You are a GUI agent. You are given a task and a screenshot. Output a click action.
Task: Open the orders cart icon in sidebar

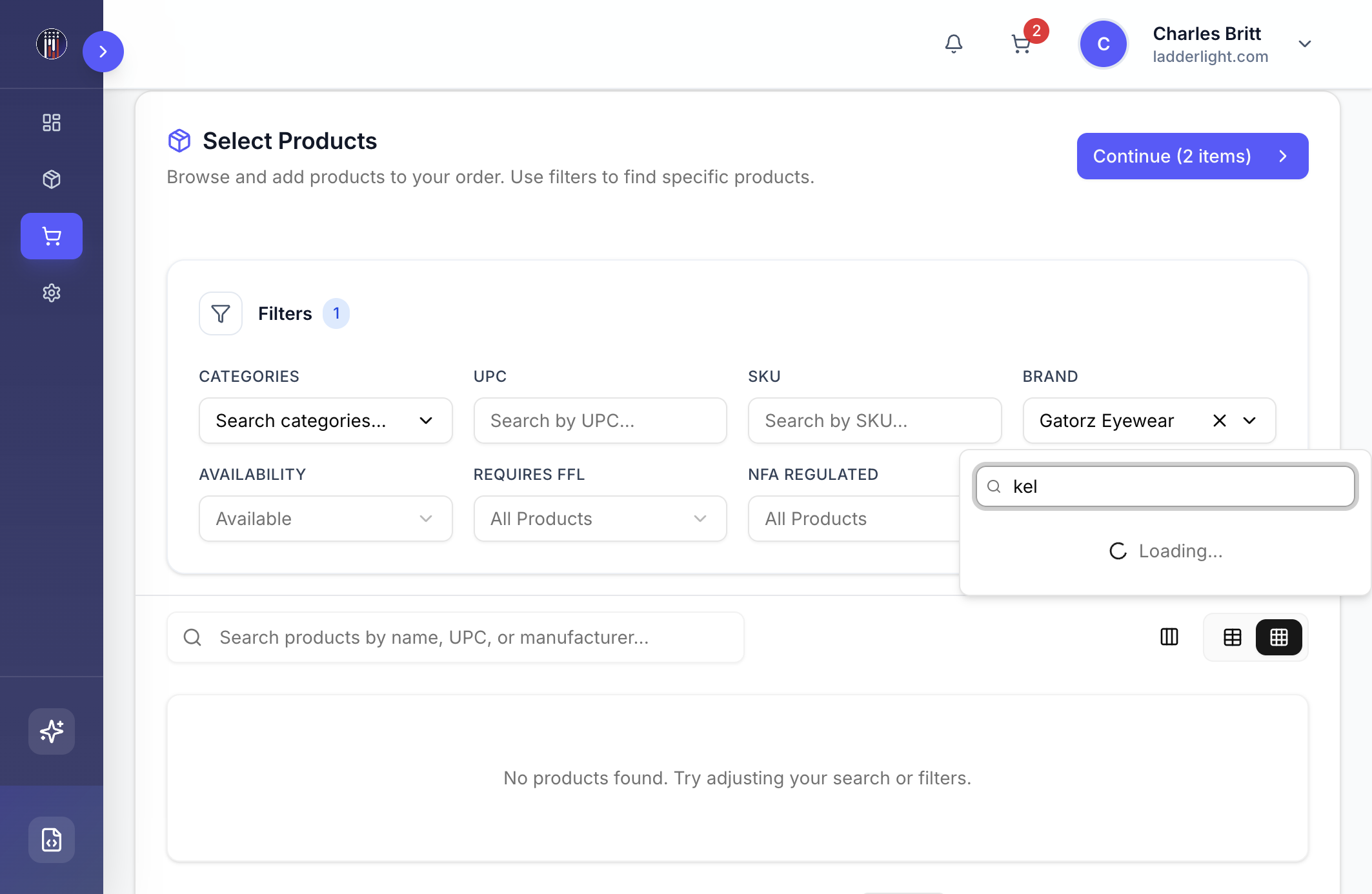(52, 236)
